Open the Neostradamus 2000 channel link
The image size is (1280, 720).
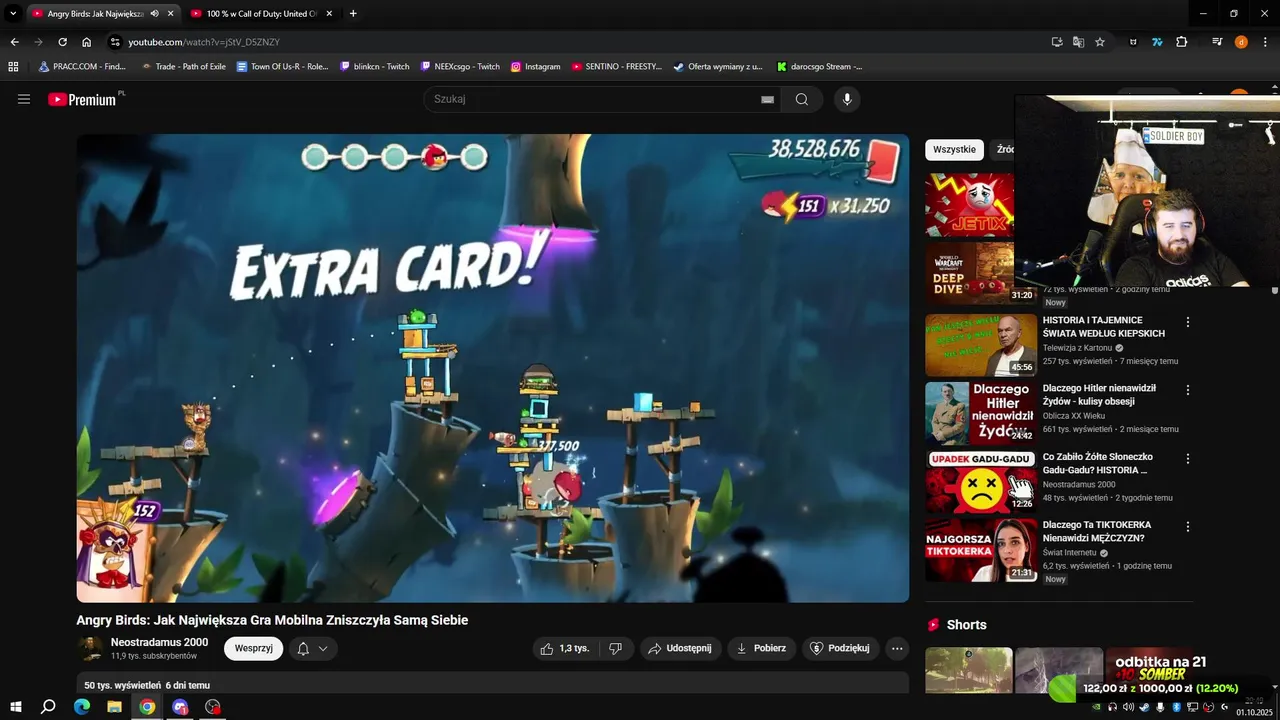pyautogui.click(x=159, y=642)
